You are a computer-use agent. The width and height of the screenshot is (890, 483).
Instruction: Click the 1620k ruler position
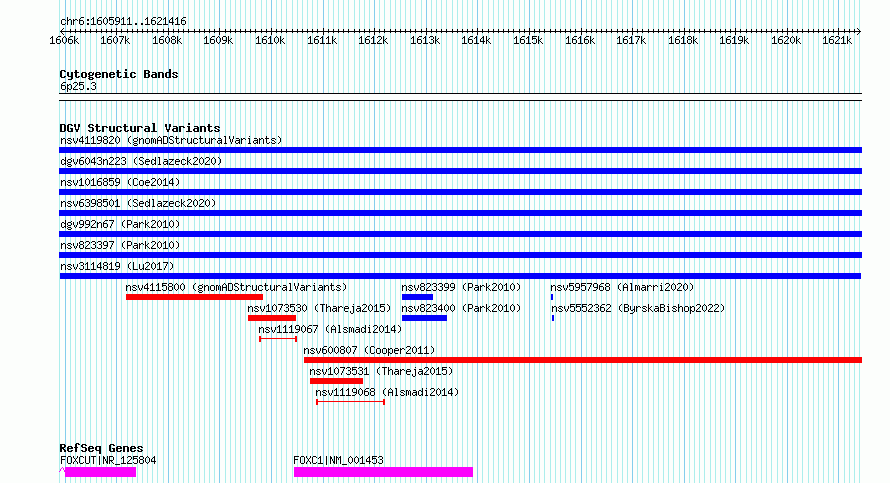pos(786,40)
